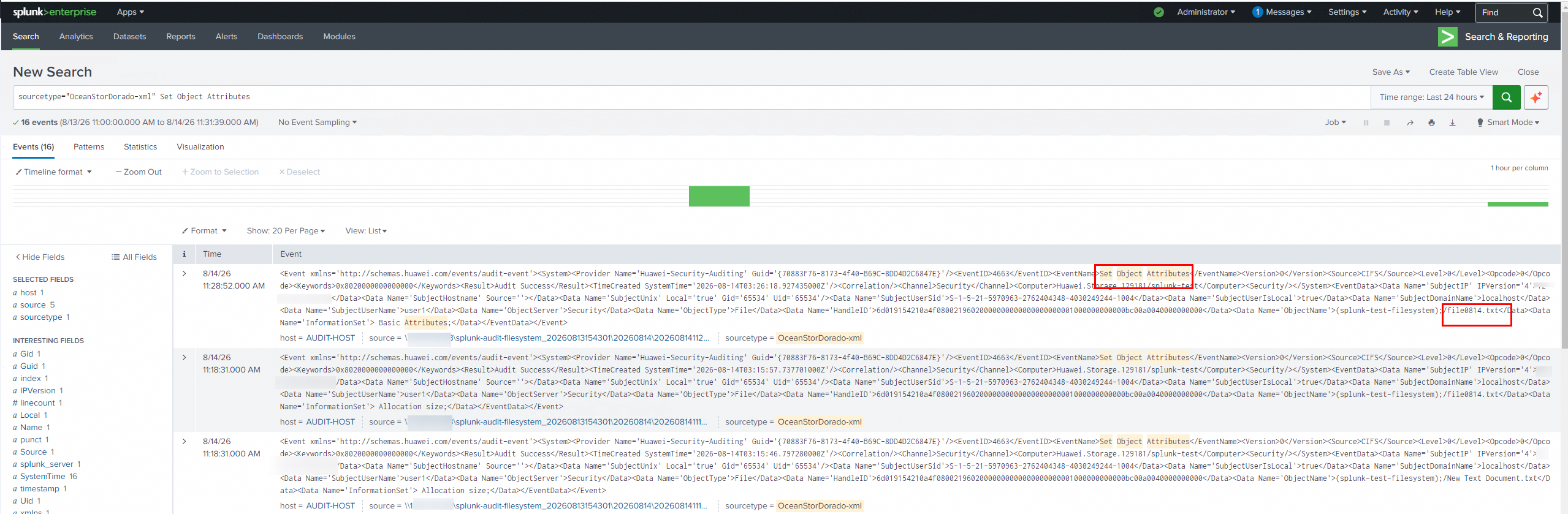The width and height of the screenshot is (1568, 514).
Task: Go to the Alerts nav tab
Action: click(226, 37)
